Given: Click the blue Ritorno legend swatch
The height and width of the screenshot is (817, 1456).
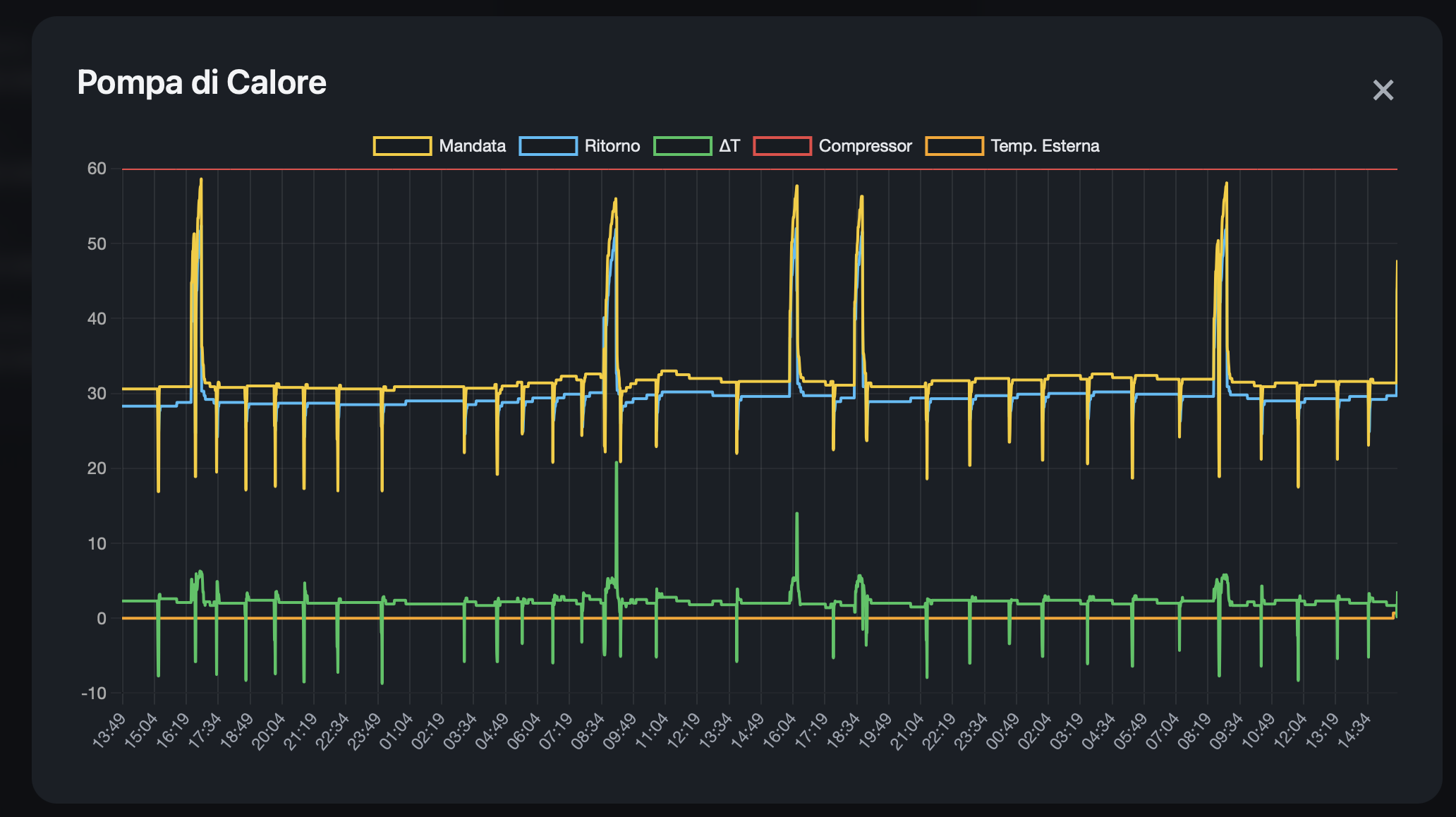Looking at the screenshot, I should click(548, 146).
